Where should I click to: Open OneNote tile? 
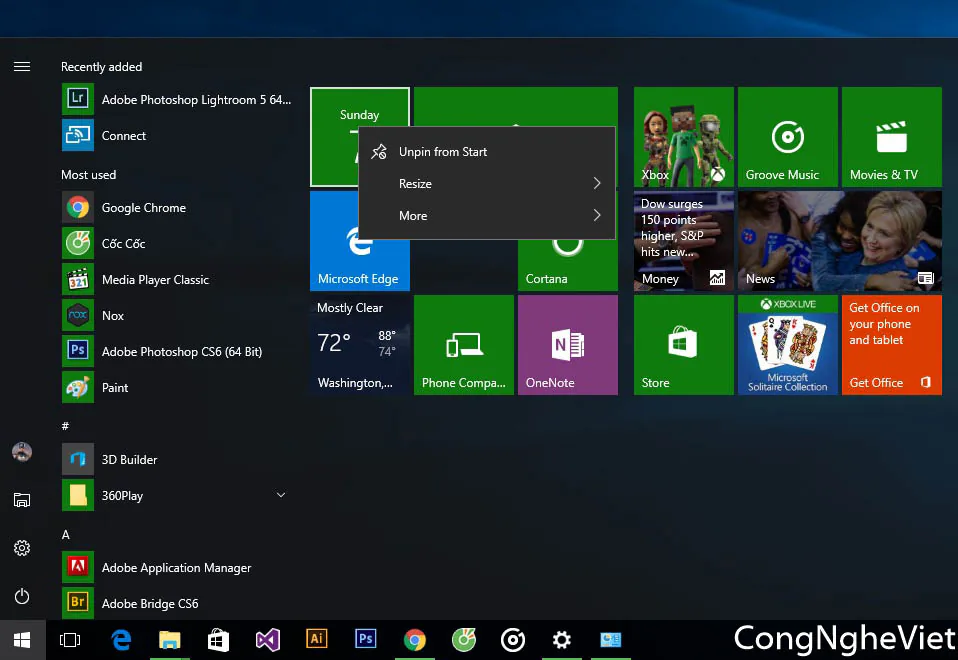point(568,345)
